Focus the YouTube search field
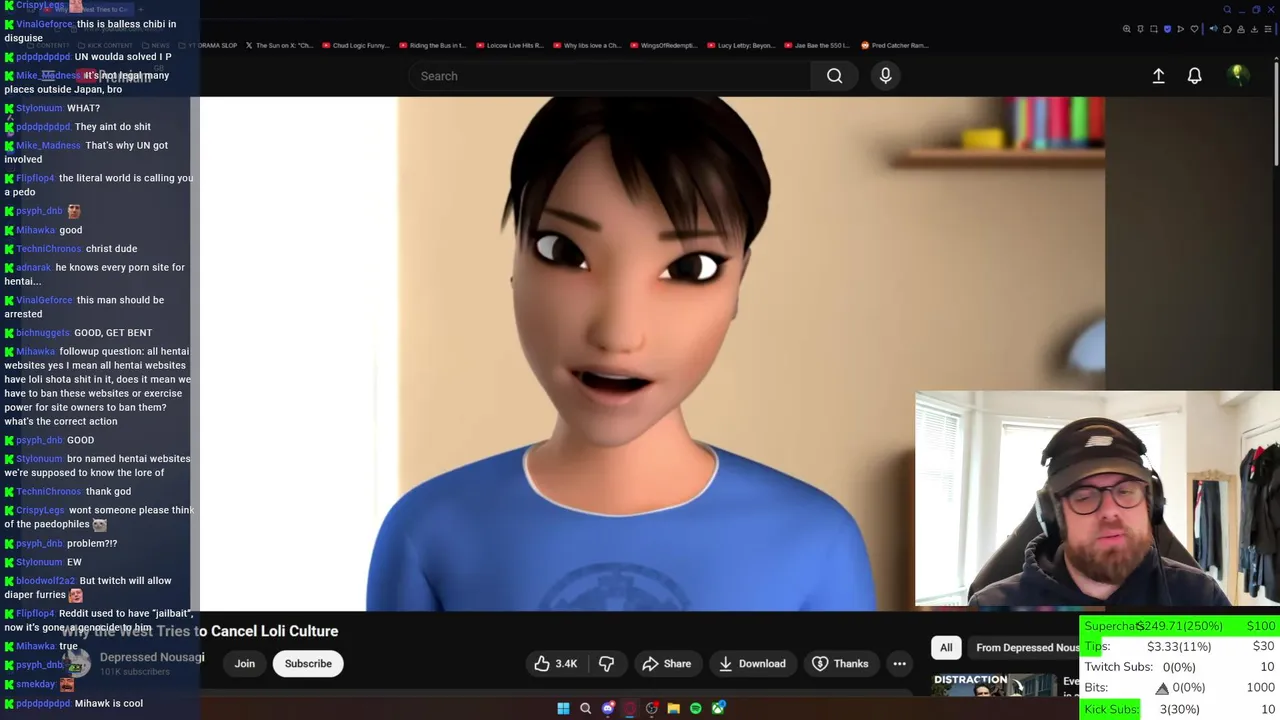 tap(610, 76)
